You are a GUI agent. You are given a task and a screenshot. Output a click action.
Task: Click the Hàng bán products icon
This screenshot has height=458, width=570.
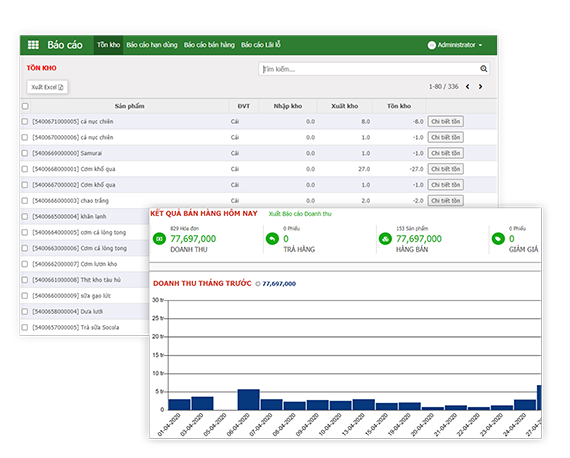click(x=385, y=239)
